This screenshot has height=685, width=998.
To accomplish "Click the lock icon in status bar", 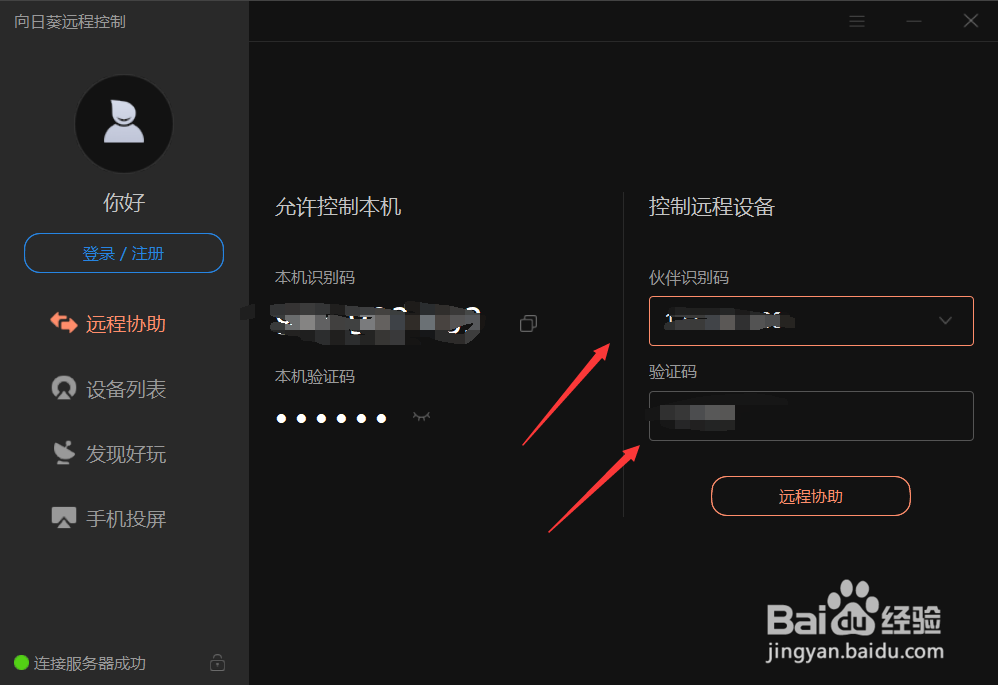I will (x=217, y=663).
